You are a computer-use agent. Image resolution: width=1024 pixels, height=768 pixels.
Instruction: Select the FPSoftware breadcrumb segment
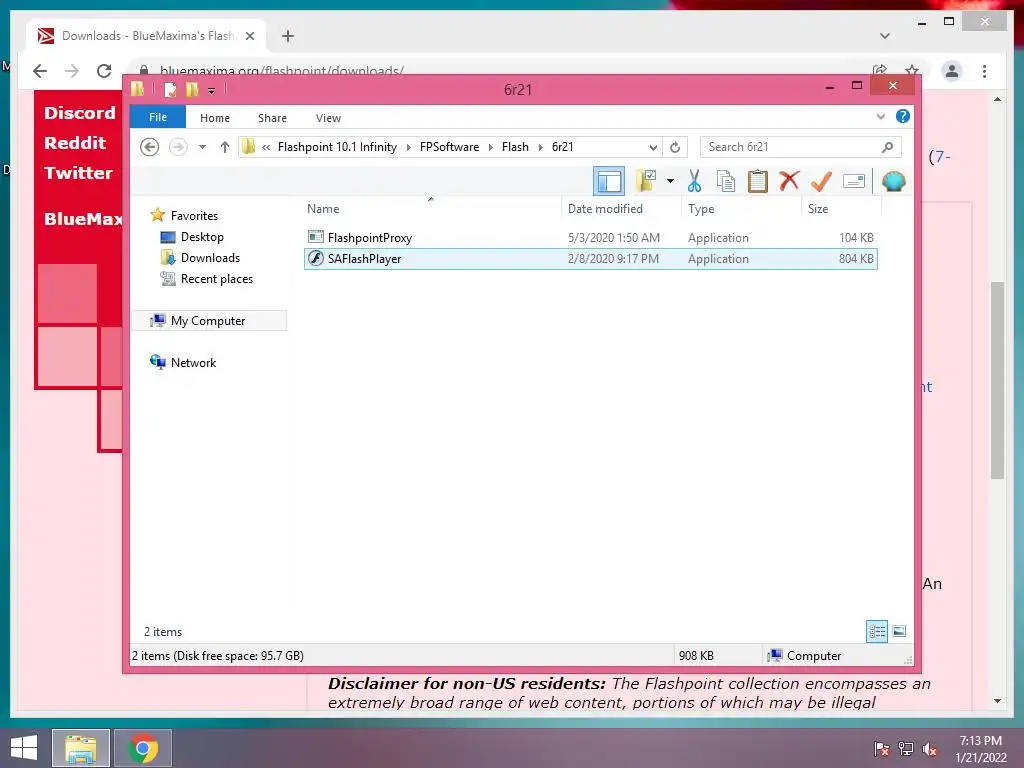[449, 147]
